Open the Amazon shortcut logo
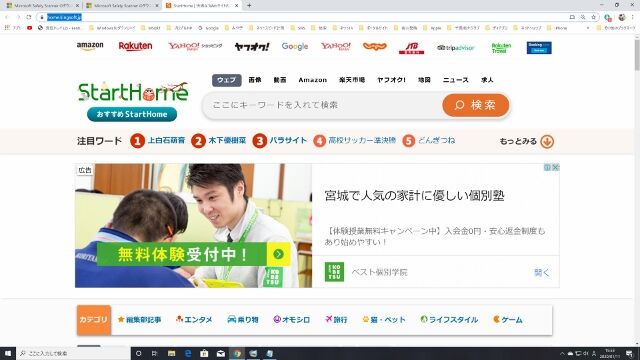The width and height of the screenshot is (640, 360). click(90, 46)
